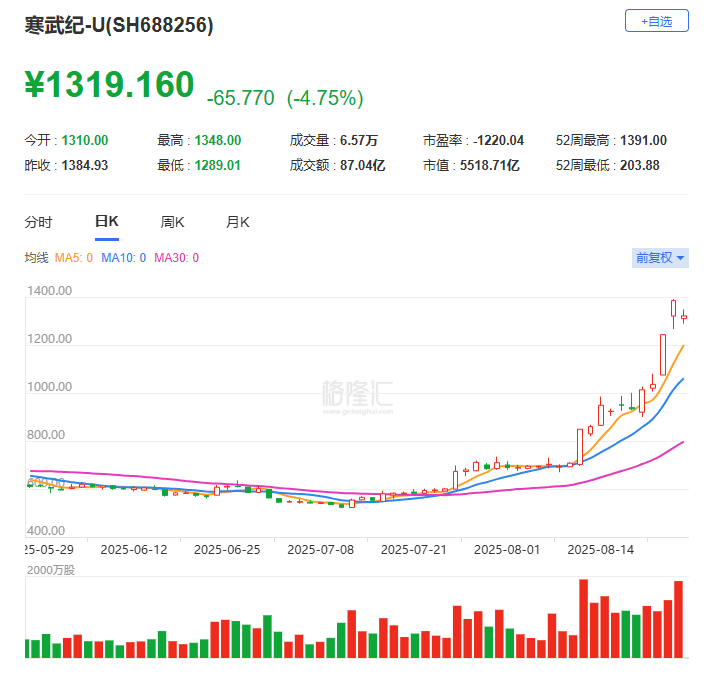Click the 2025-07-08 date axis label
723x675 pixels.
coord(320,550)
